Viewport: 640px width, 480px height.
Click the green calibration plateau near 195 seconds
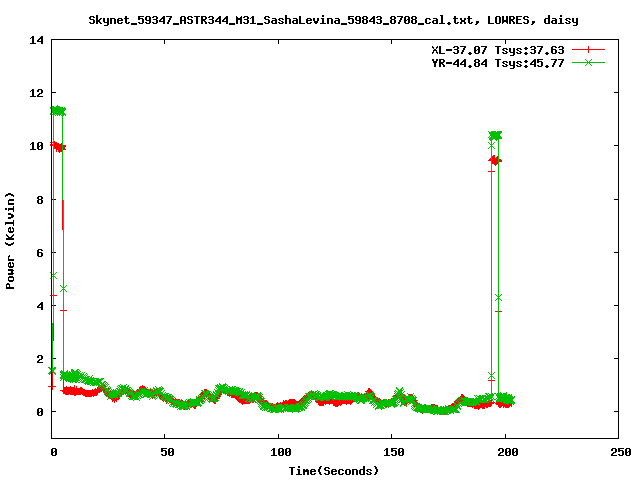(495, 136)
